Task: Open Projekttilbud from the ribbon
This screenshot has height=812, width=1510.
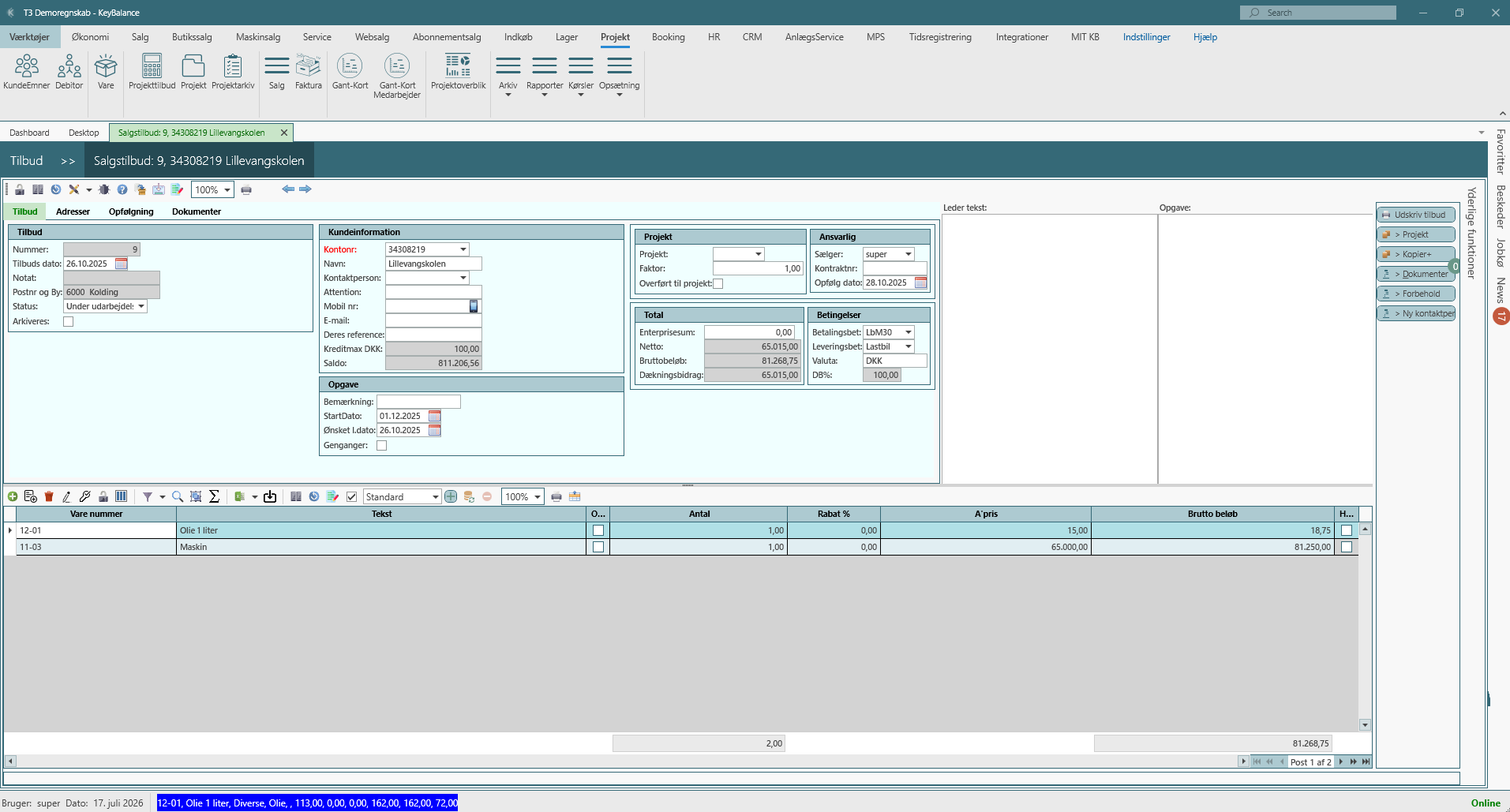Action: pos(152,72)
